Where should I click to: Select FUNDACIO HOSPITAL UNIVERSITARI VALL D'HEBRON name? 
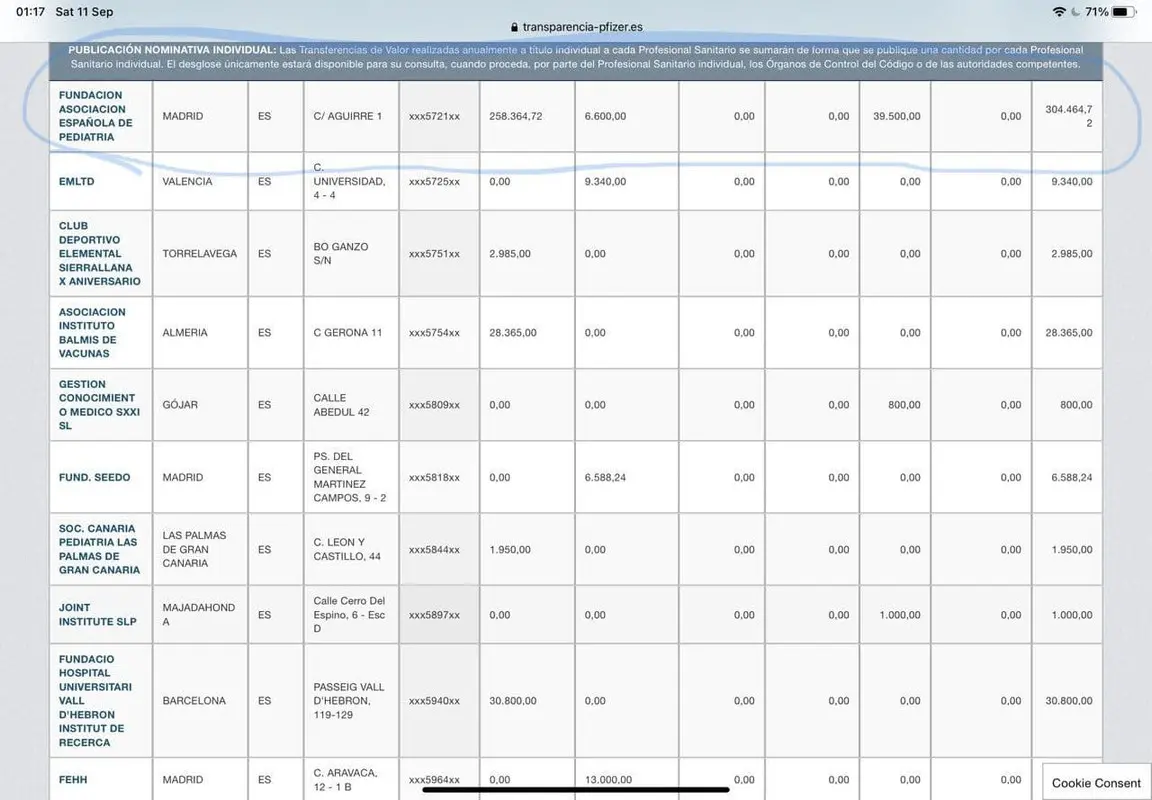(96, 701)
